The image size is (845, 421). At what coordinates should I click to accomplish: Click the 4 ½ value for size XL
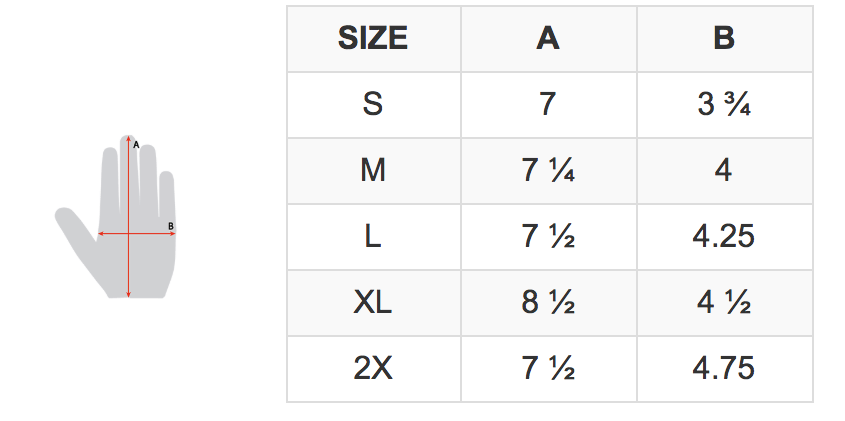coord(724,303)
